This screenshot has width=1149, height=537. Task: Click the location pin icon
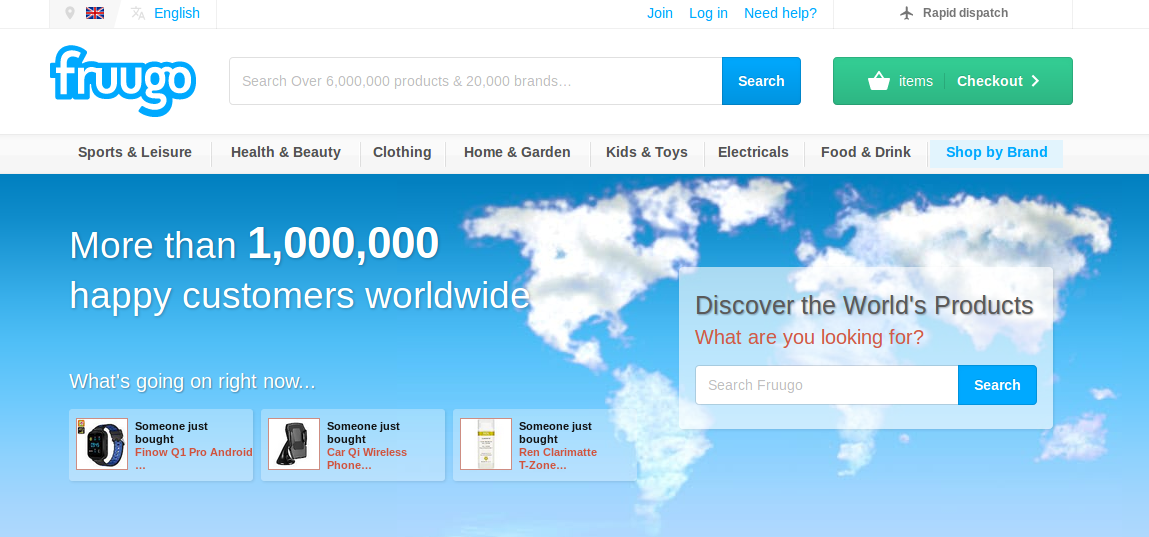(x=70, y=13)
